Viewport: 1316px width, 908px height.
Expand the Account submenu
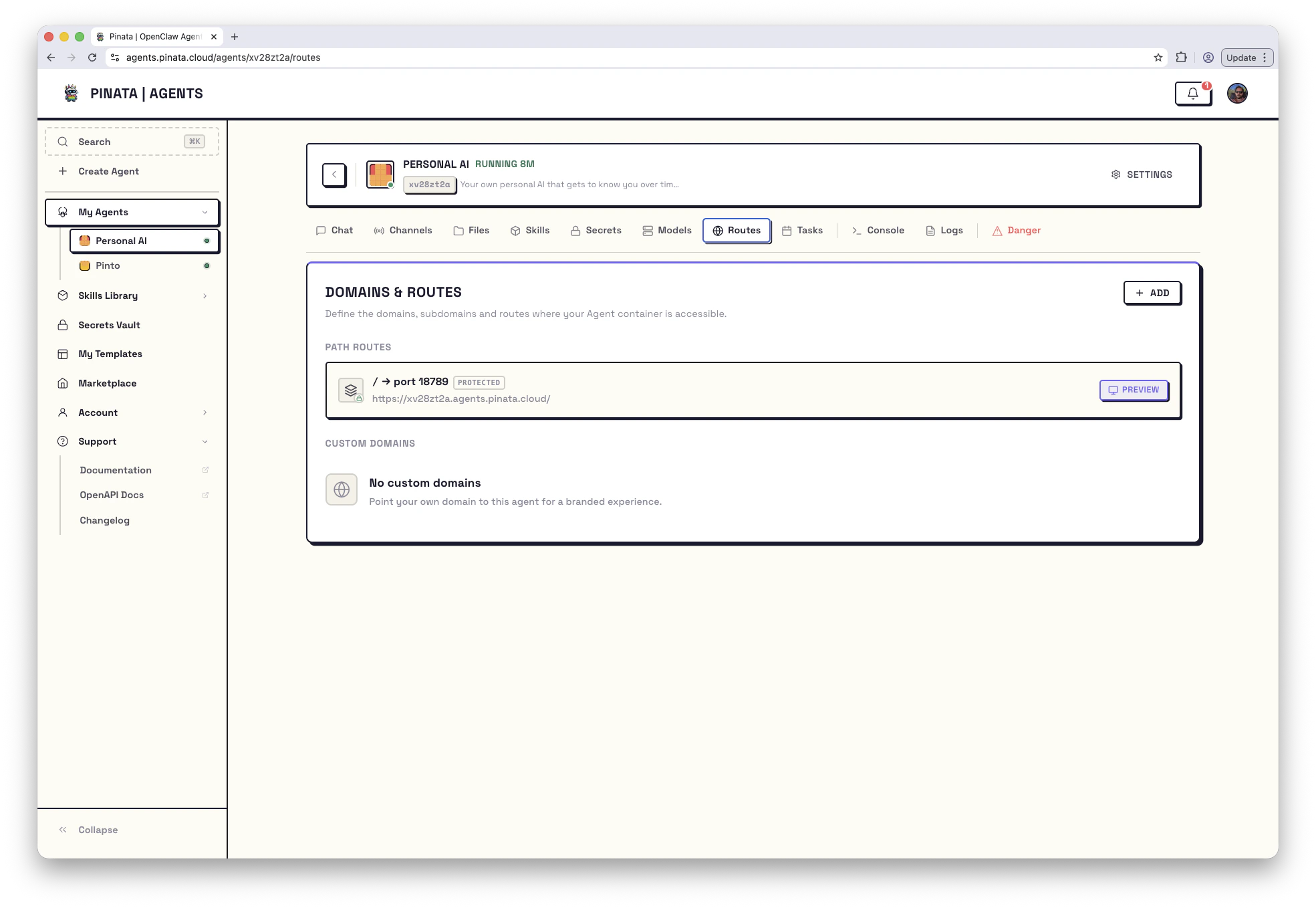point(205,413)
